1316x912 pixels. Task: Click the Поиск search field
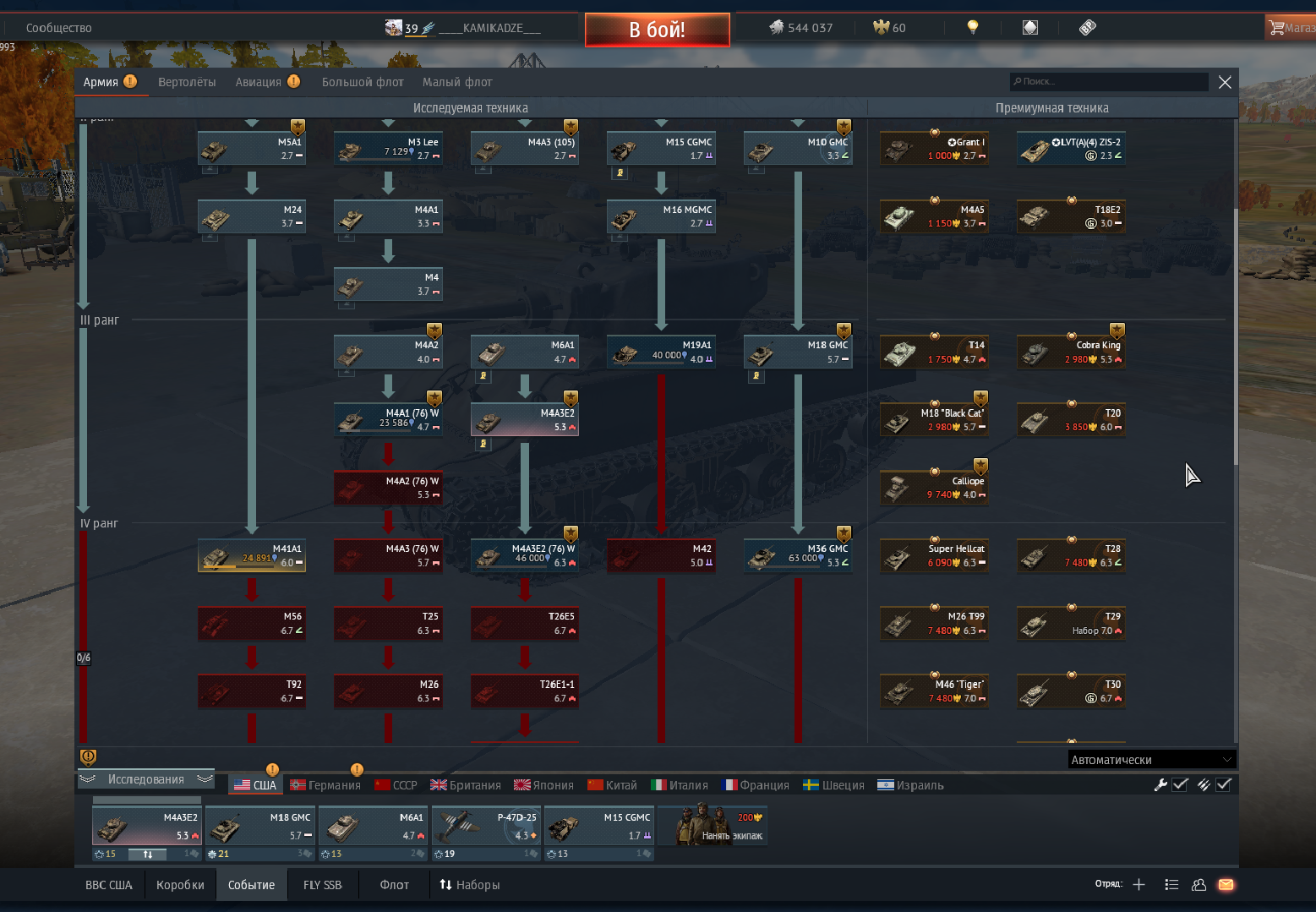pyautogui.click(x=1109, y=81)
